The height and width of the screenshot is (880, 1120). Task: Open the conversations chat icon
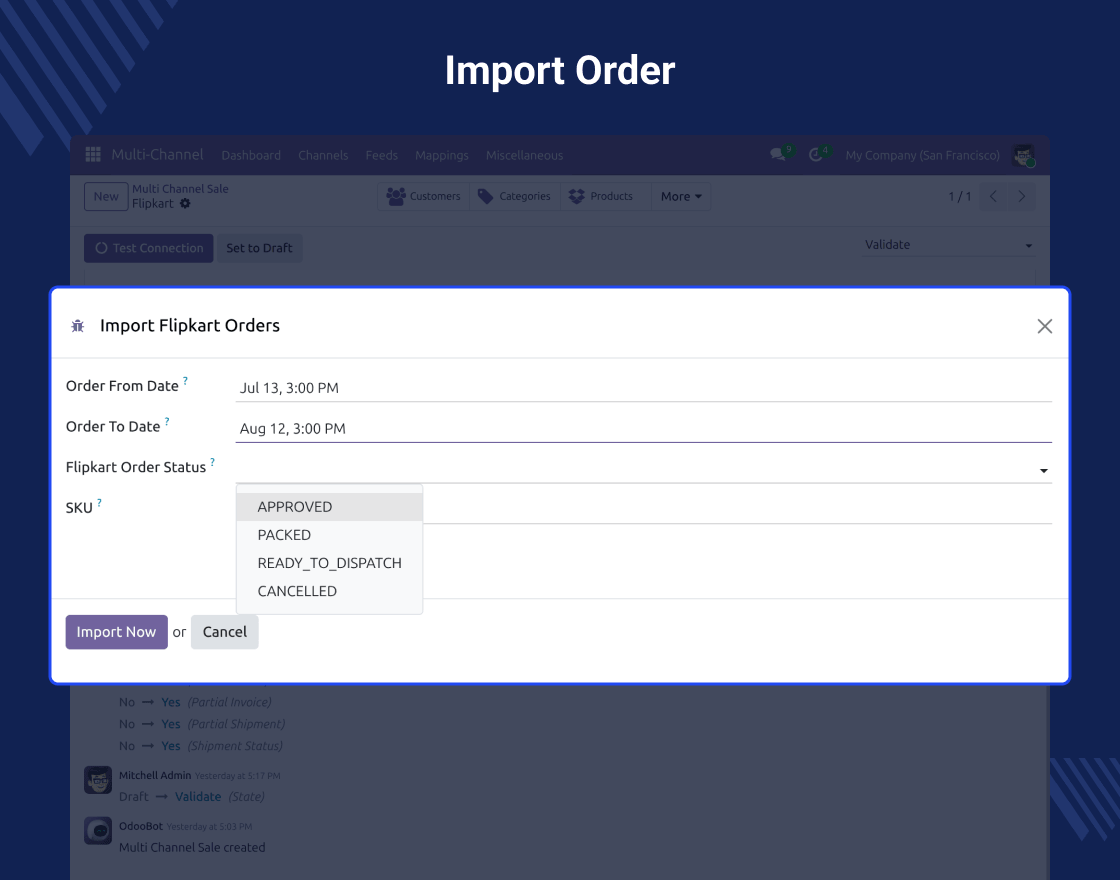click(778, 154)
